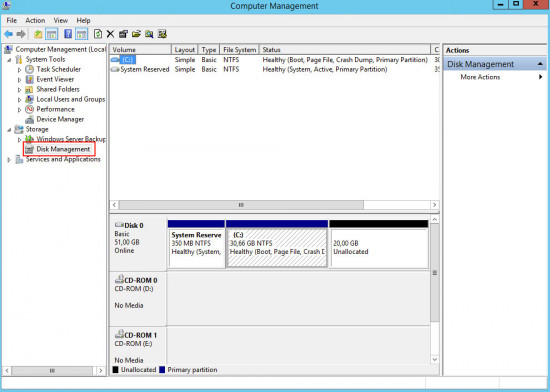The width and height of the screenshot is (550, 392).
Task: Select the (C:) volume row in list
Action: coord(275,60)
